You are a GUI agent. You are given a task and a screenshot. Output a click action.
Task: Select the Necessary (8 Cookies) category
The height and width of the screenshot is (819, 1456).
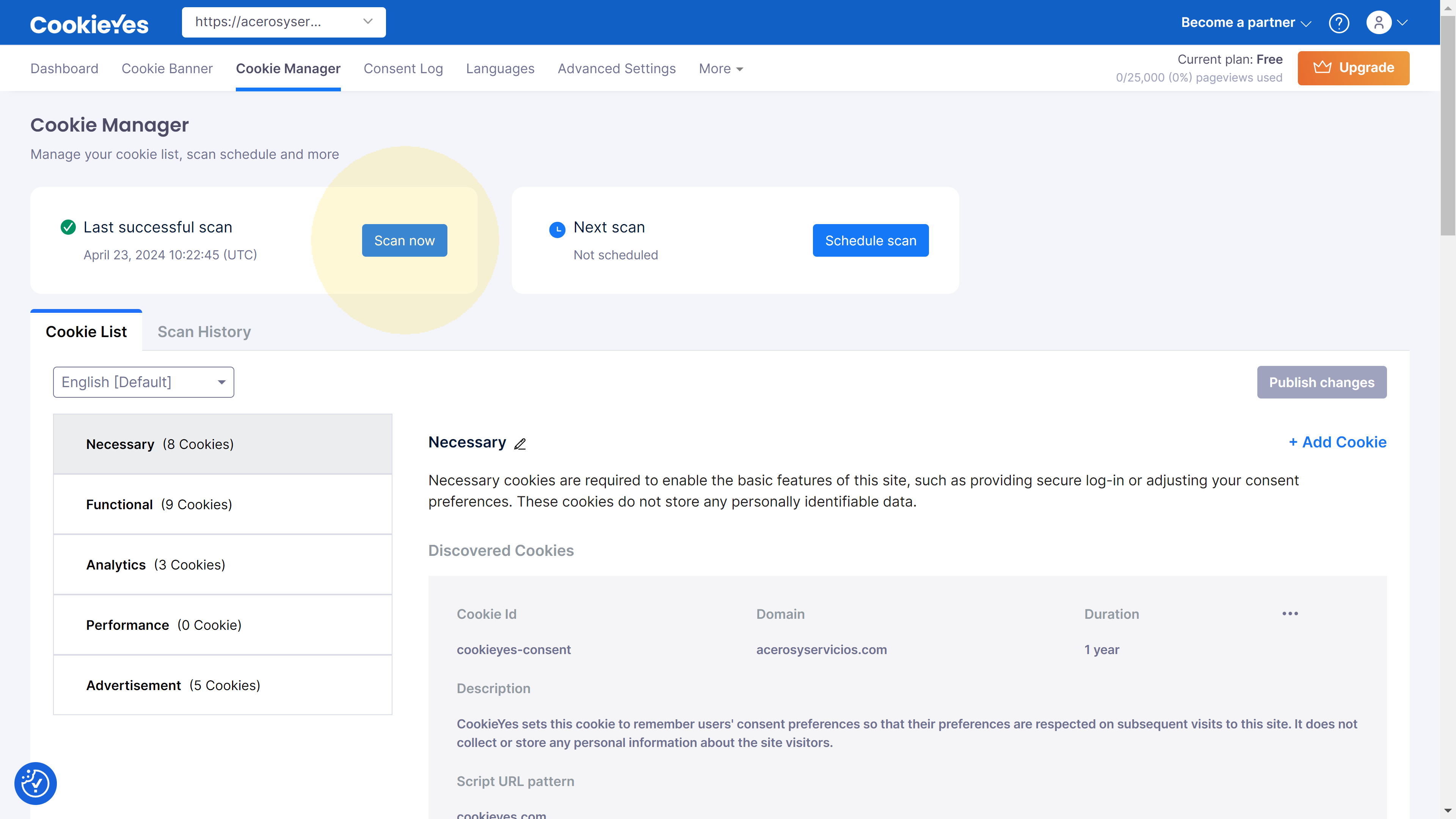[x=223, y=444]
